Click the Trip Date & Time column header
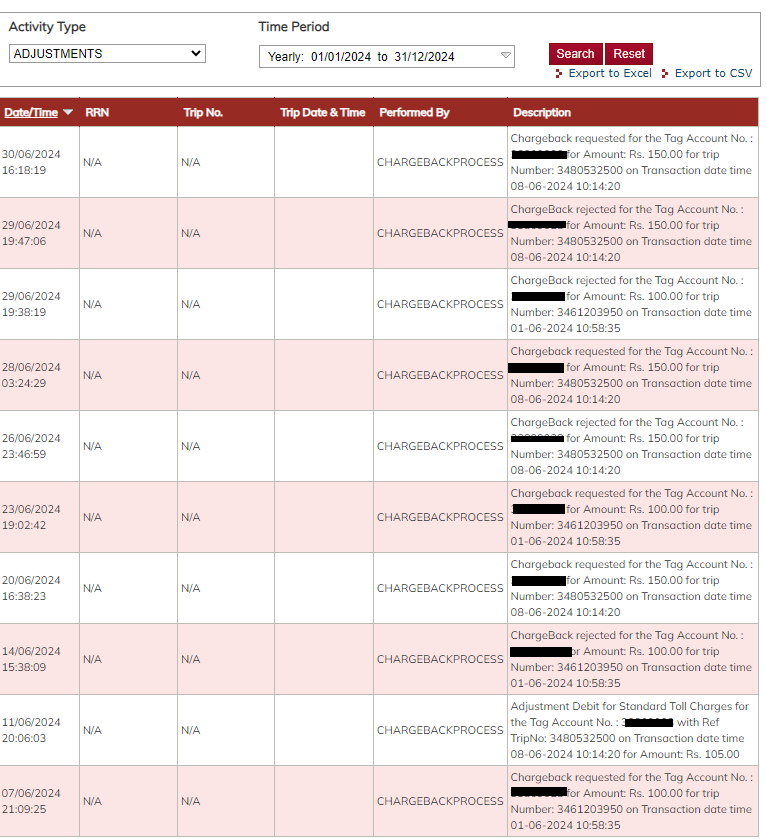The image size is (766, 839). pos(323,112)
